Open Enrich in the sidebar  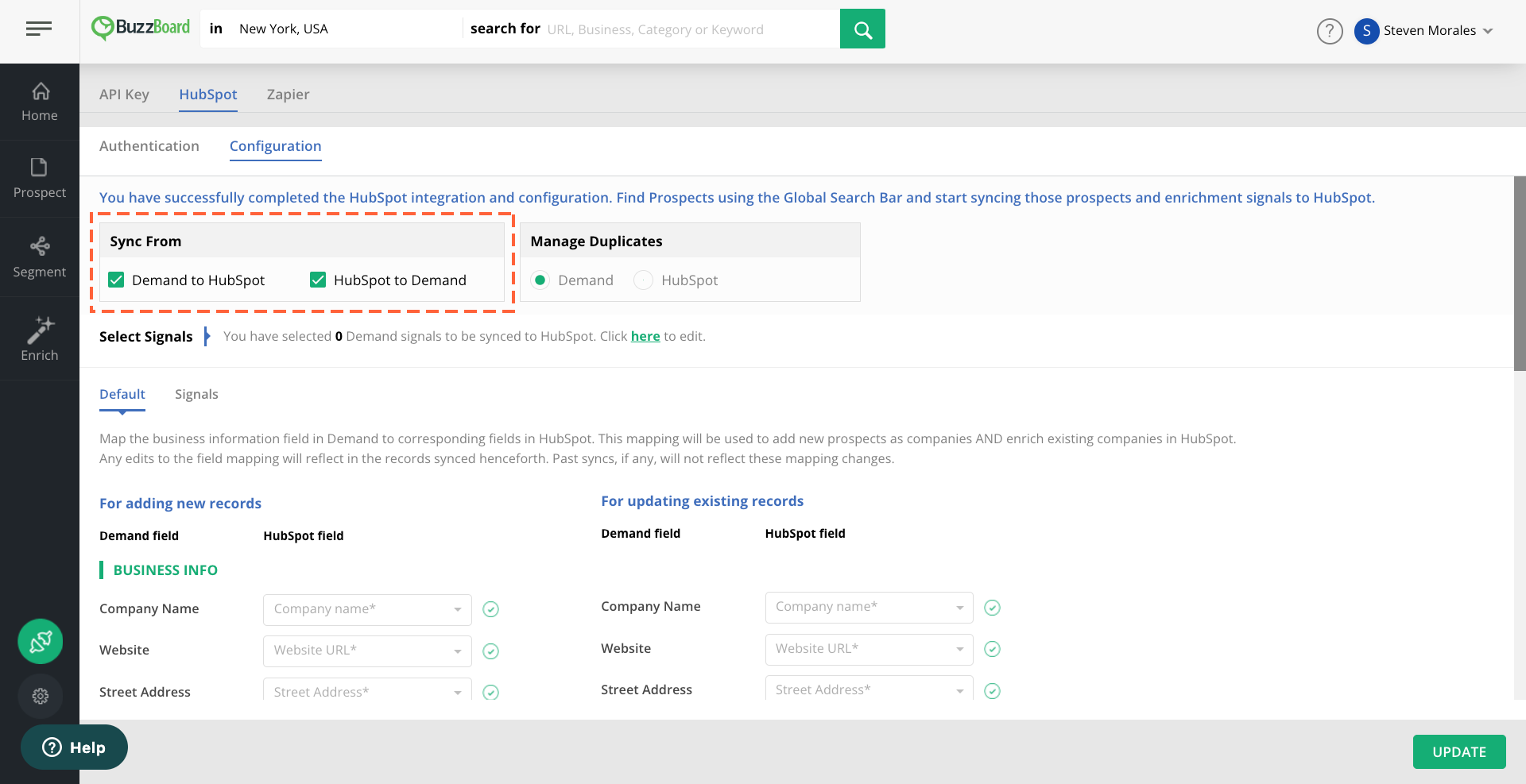40,339
